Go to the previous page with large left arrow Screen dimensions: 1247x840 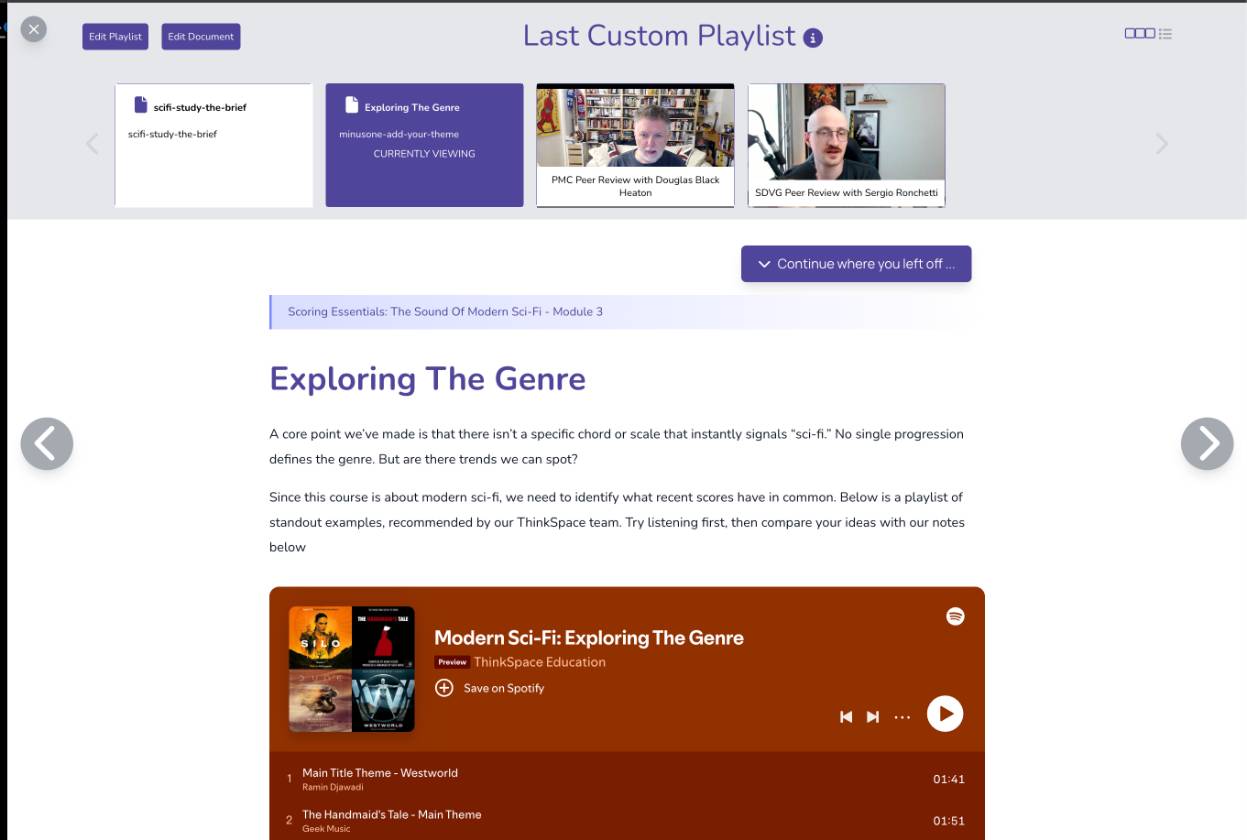(47, 443)
